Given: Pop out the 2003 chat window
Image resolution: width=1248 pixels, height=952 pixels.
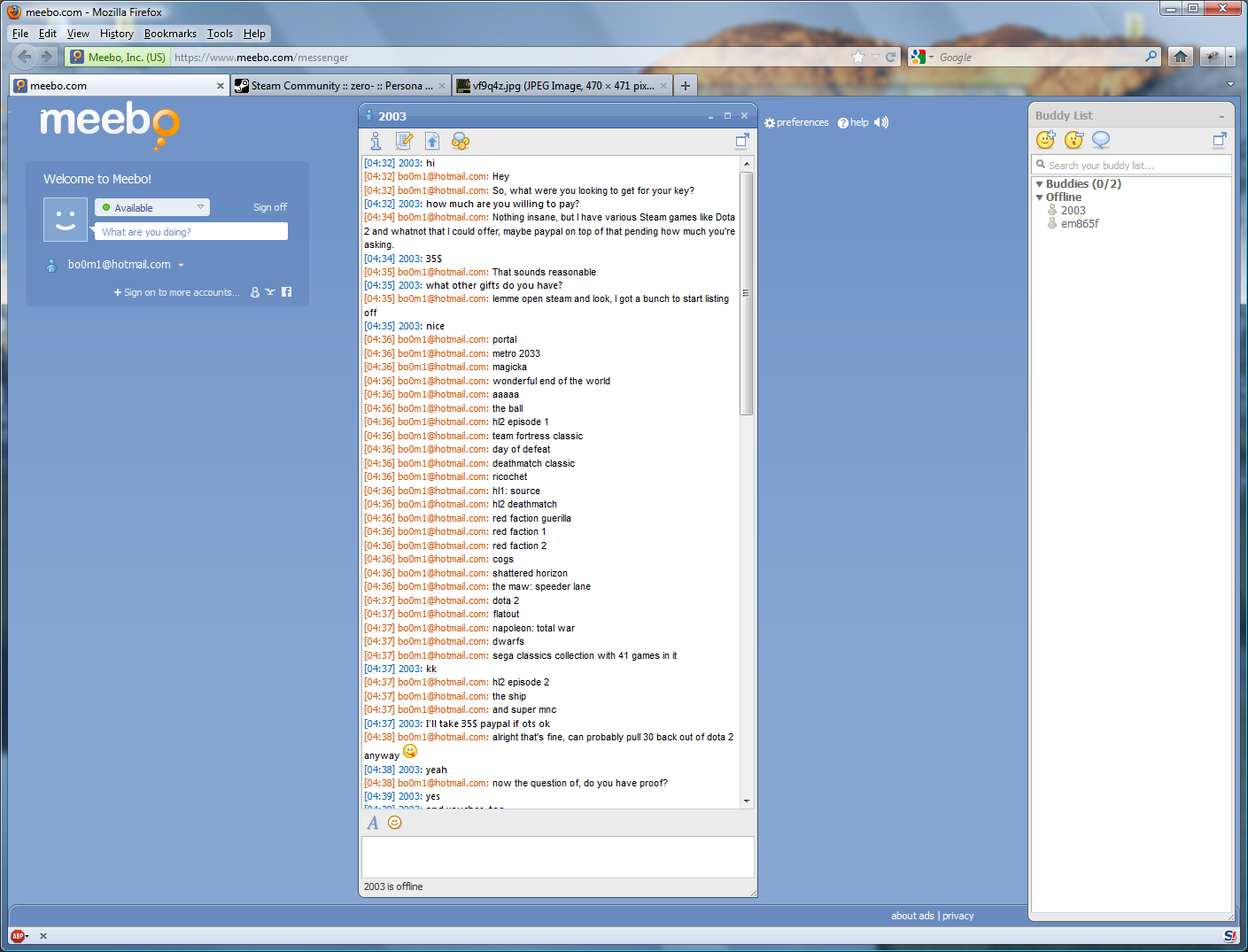Looking at the screenshot, I should pyautogui.click(x=742, y=140).
